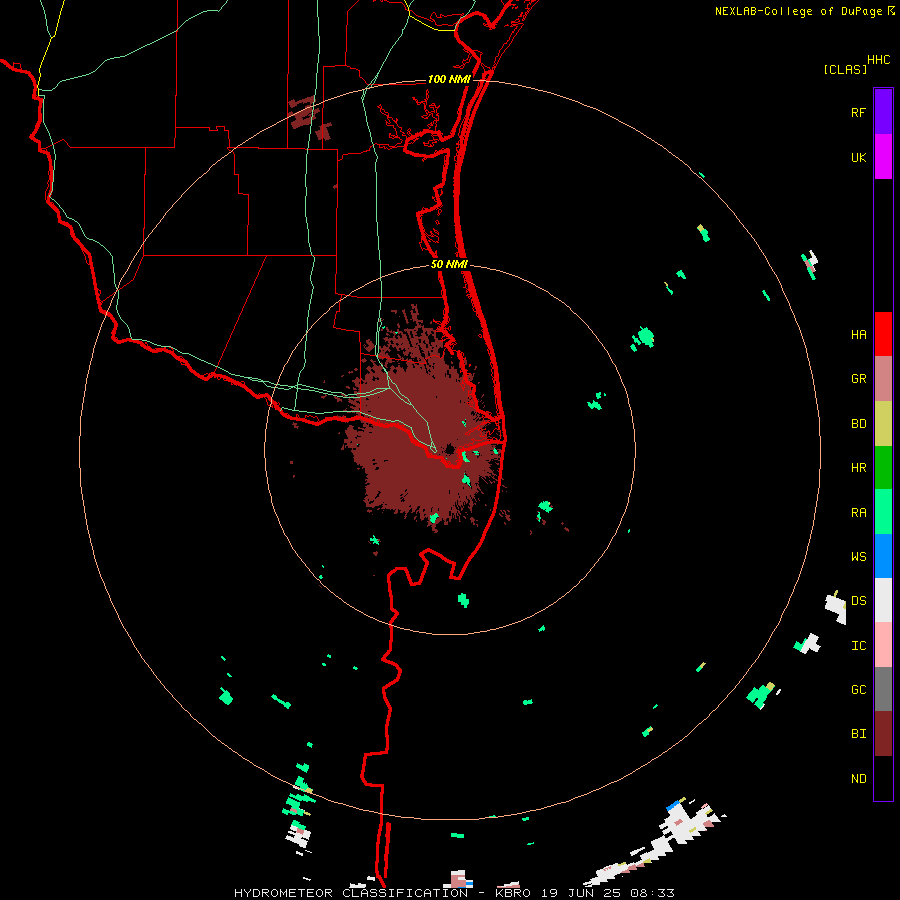Click the RF purple legend color swatch

[883, 112]
